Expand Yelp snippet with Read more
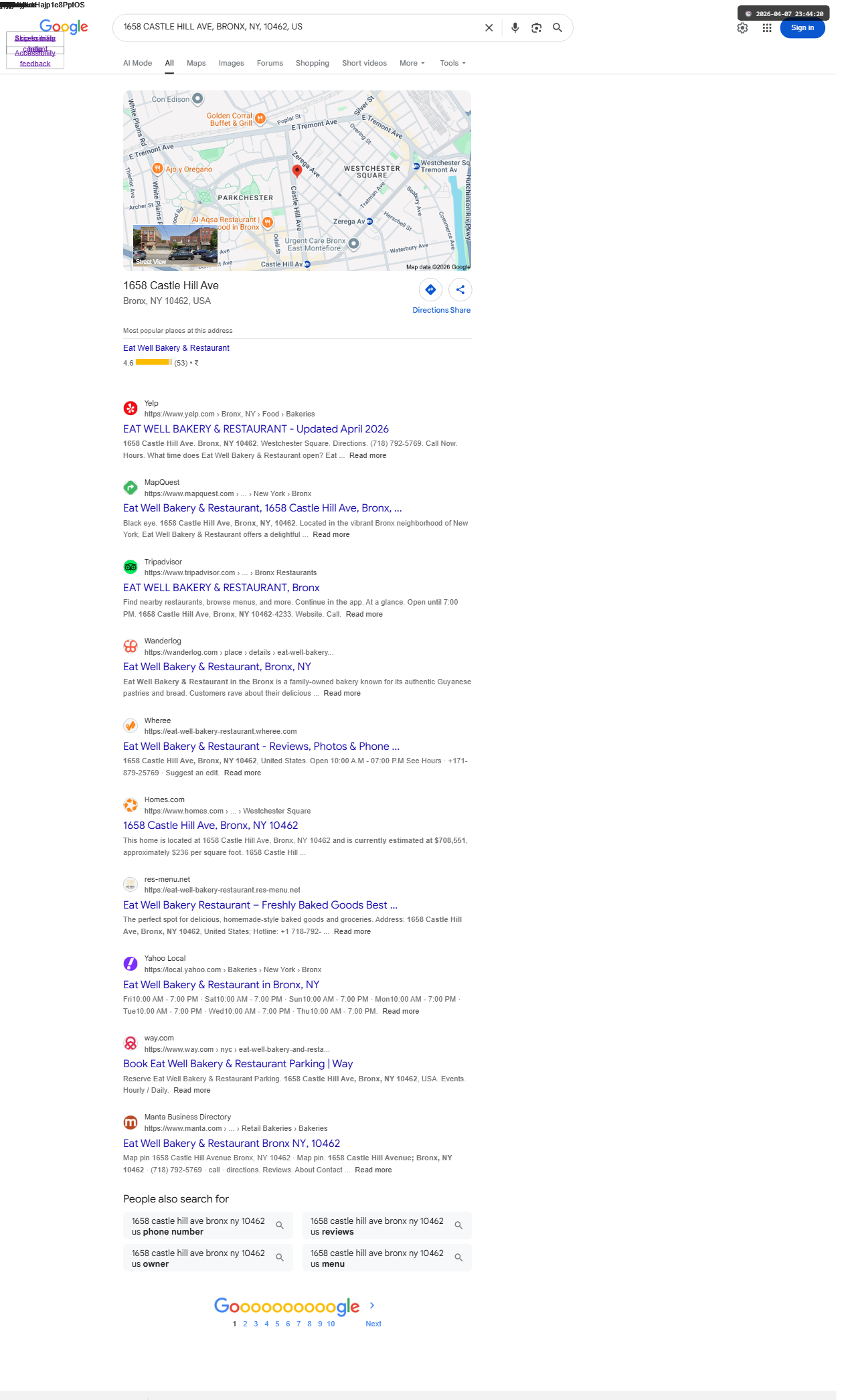846x1400 pixels. (x=367, y=455)
